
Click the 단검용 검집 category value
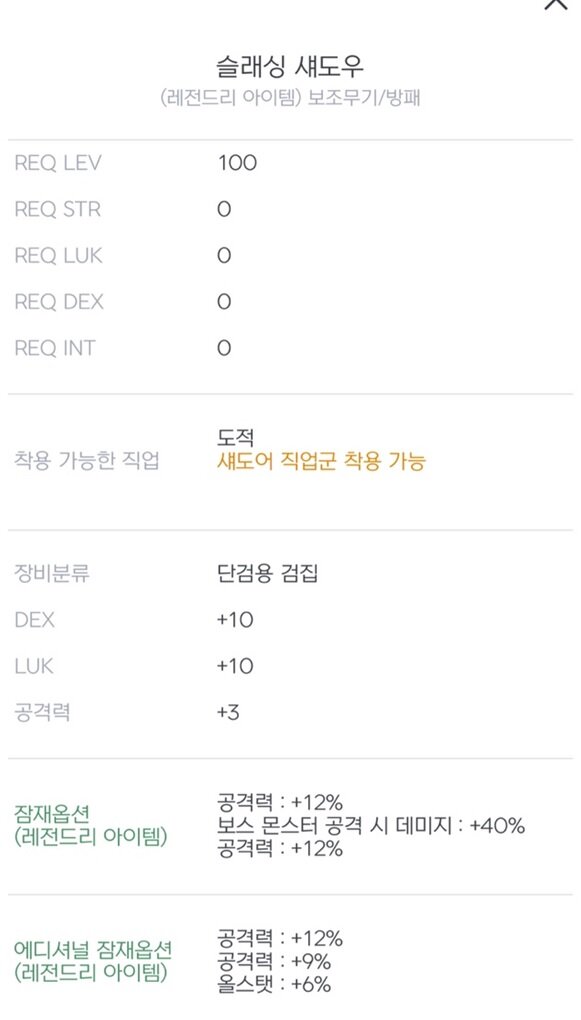click(267, 574)
